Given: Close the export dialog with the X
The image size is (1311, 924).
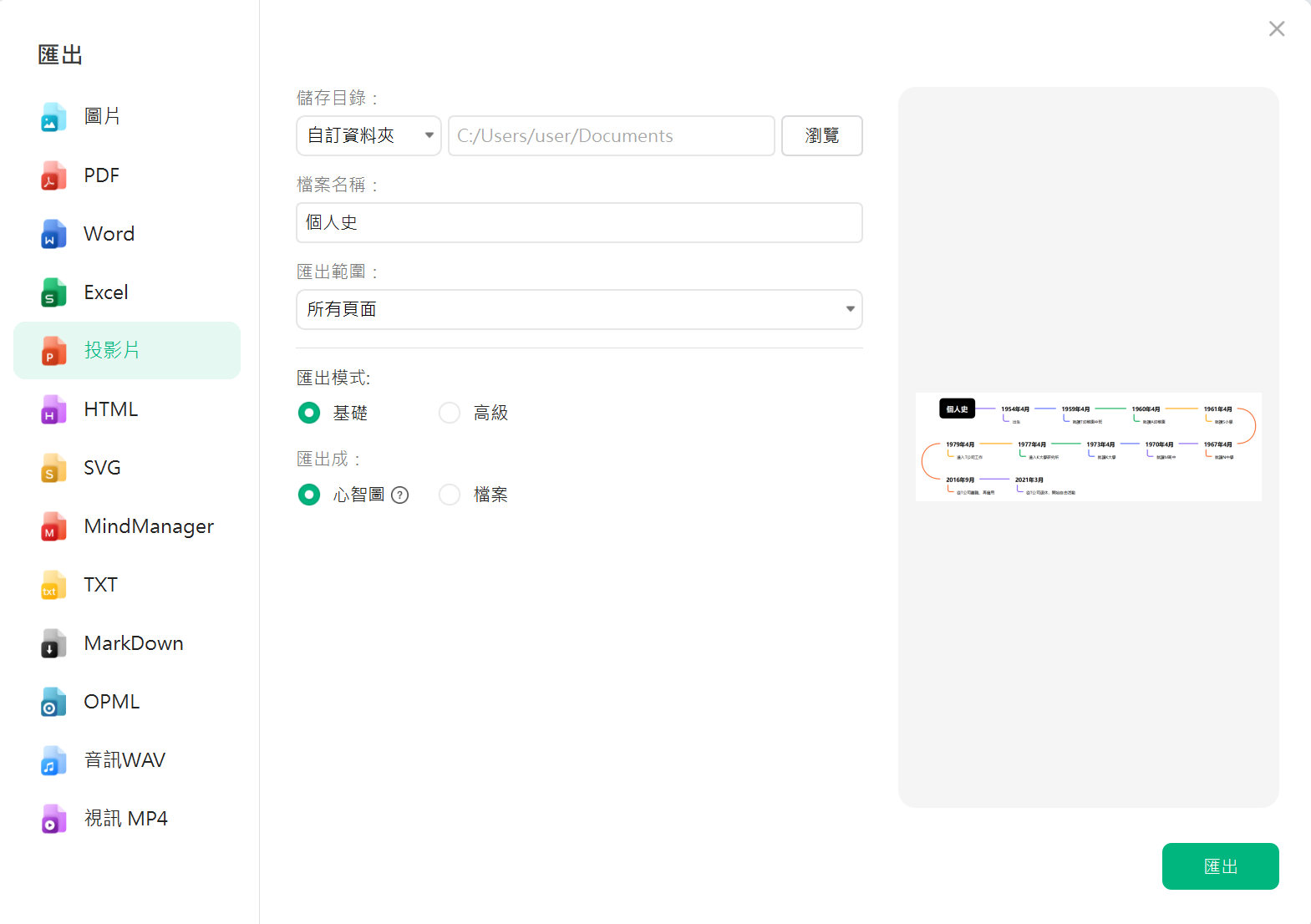Looking at the screenshot, I should (x=1277, y=29).
